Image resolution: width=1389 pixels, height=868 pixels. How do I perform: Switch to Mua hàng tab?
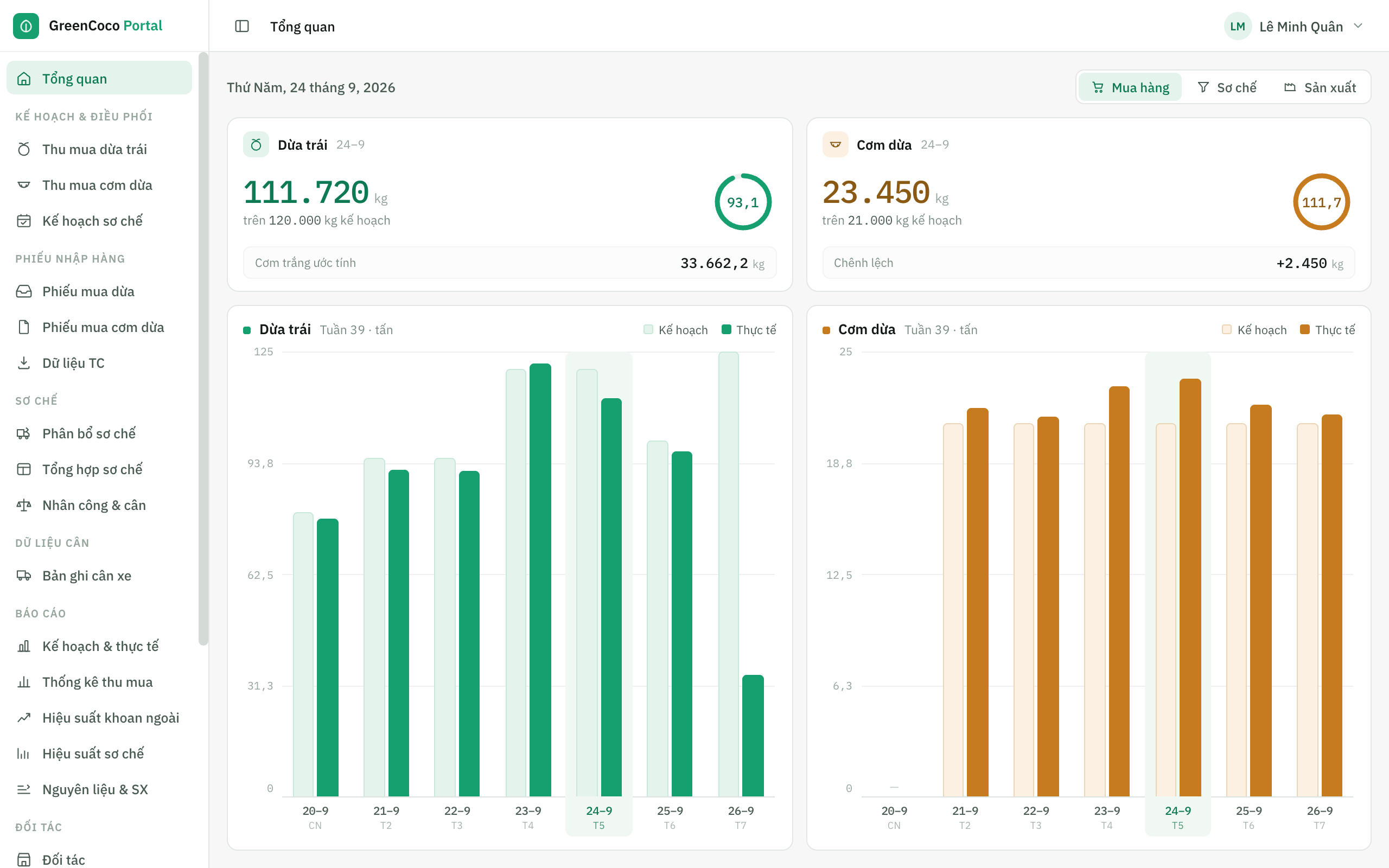1129,87
